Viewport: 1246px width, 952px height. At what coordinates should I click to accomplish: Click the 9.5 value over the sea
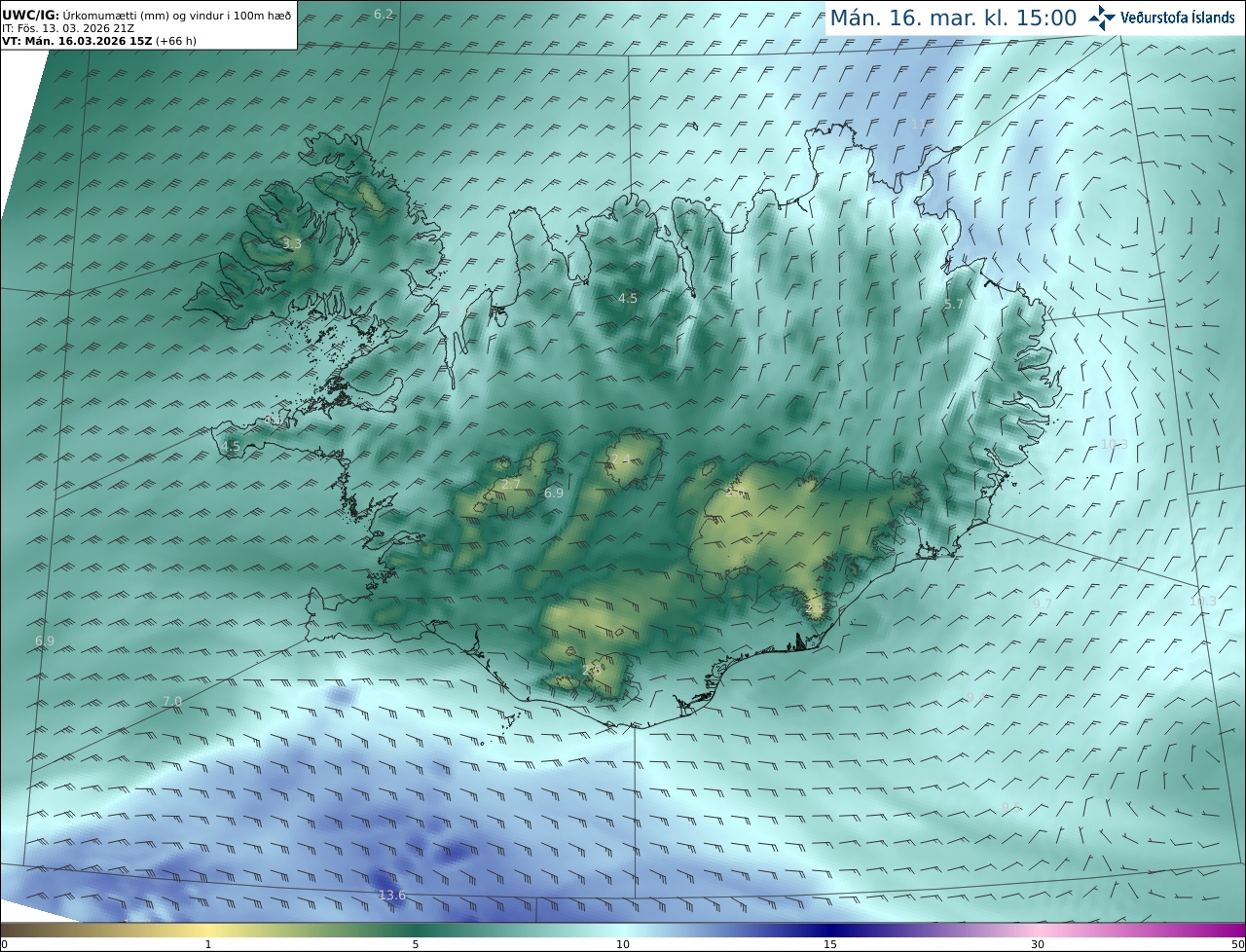point(1011,807)
